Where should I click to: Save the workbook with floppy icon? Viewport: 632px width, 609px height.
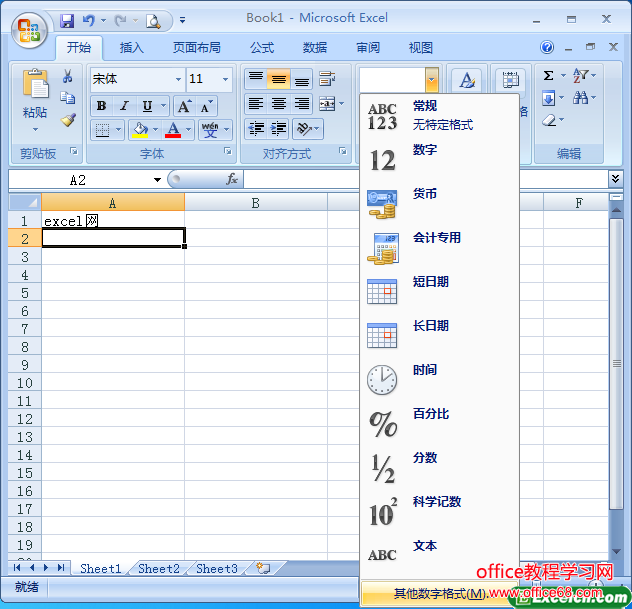[67, 20]
